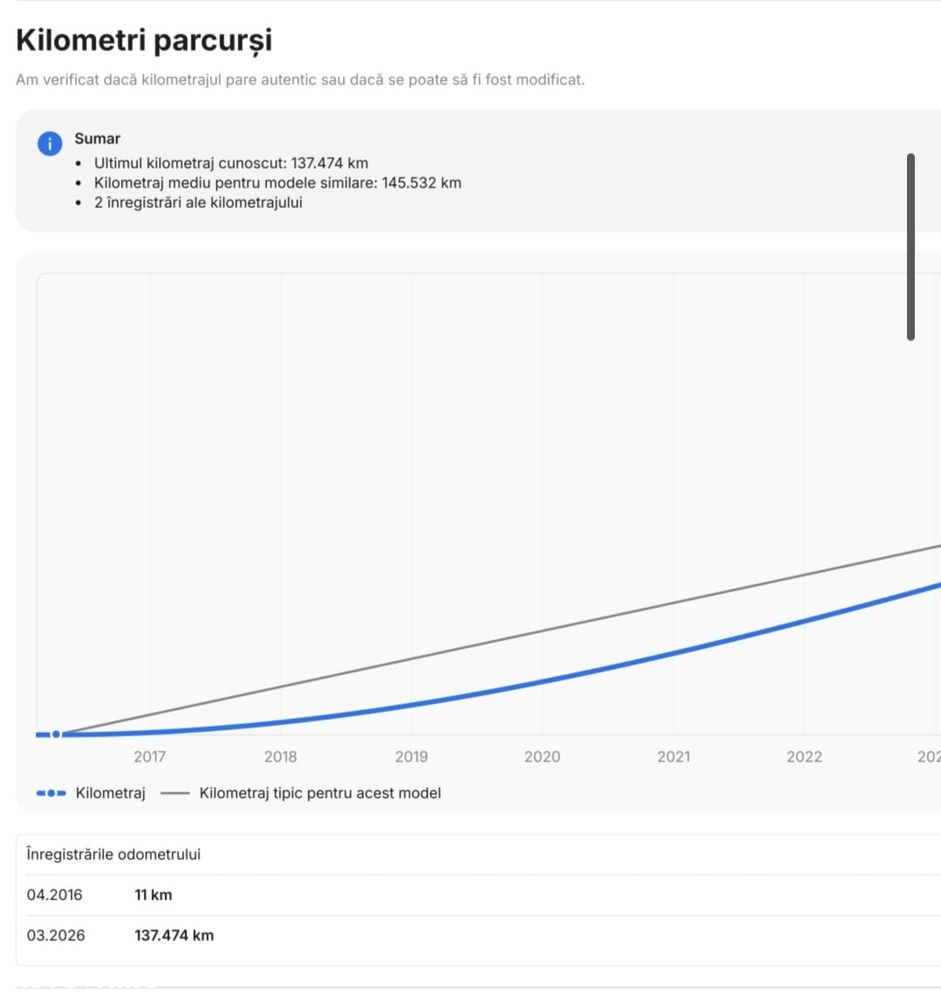Select the 2021 year label on the axis
Viewport: 941px width, 999px height.
[673, 757]
